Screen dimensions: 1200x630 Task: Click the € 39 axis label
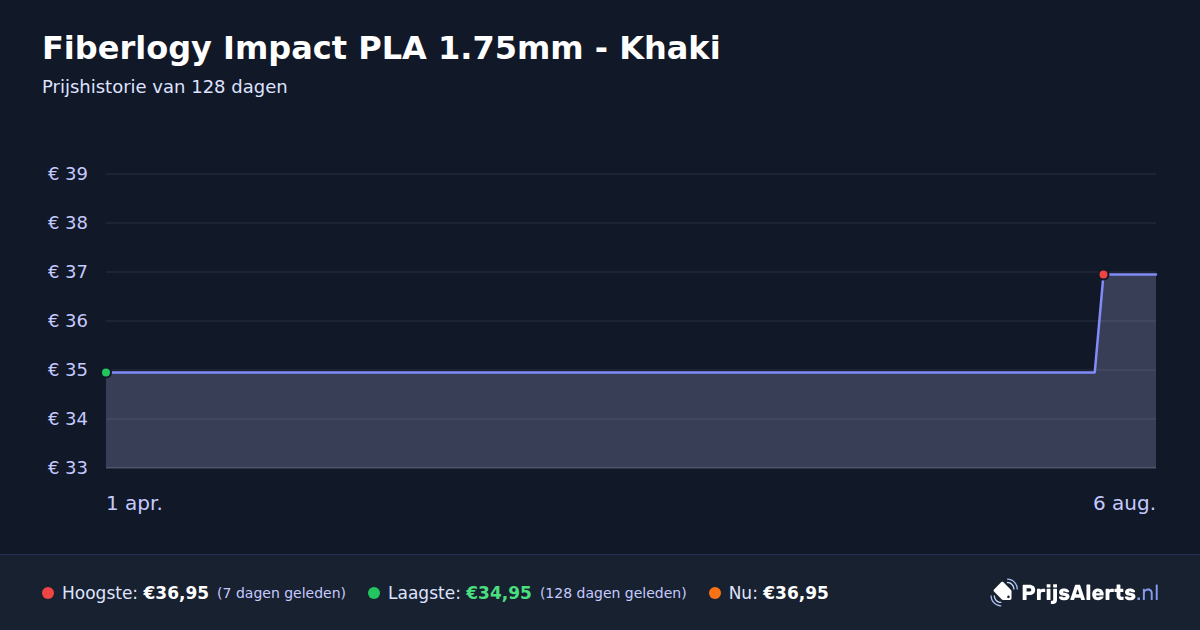point(68,174)
